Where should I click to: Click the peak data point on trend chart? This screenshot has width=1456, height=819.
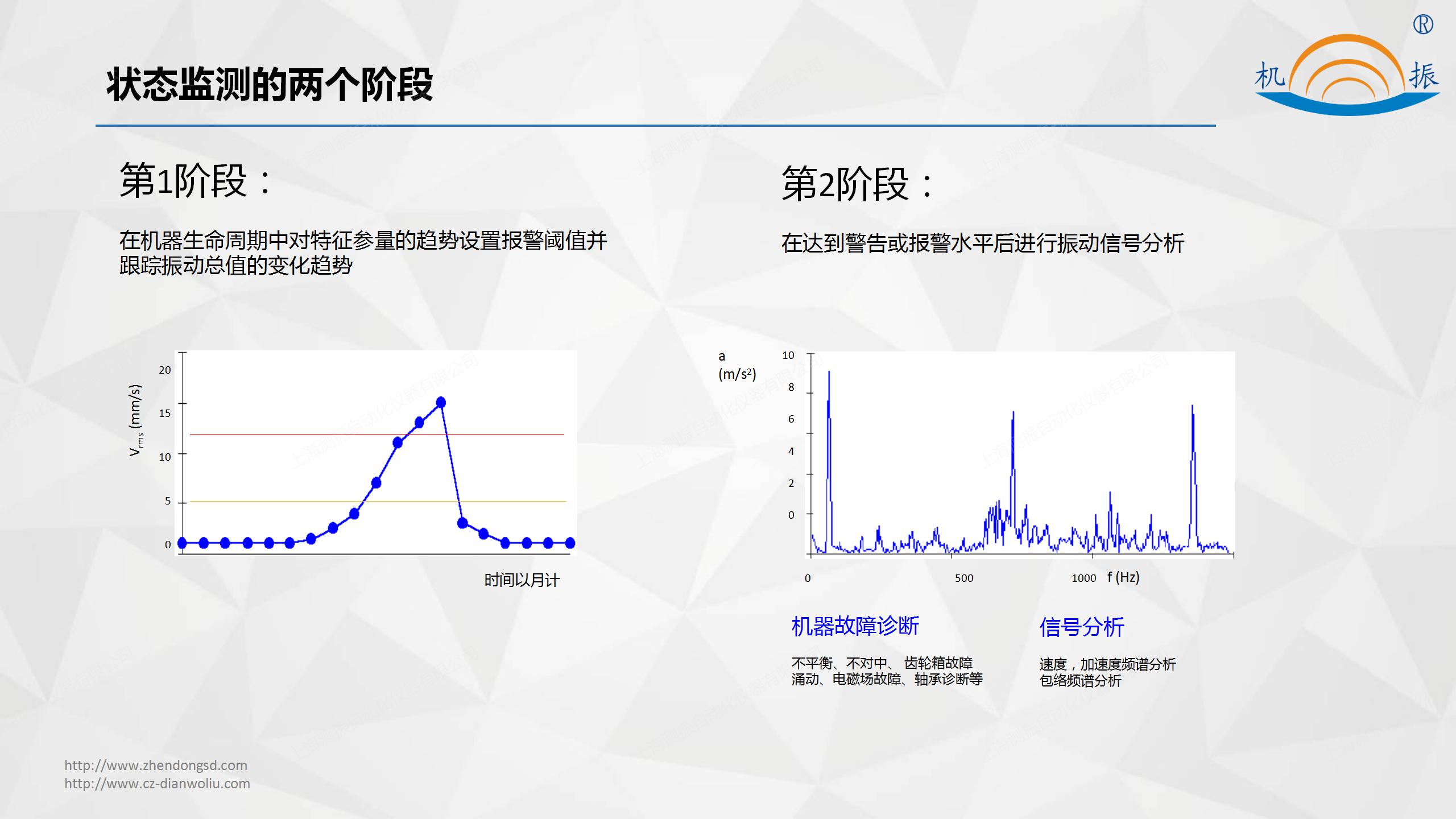point(441,403)
